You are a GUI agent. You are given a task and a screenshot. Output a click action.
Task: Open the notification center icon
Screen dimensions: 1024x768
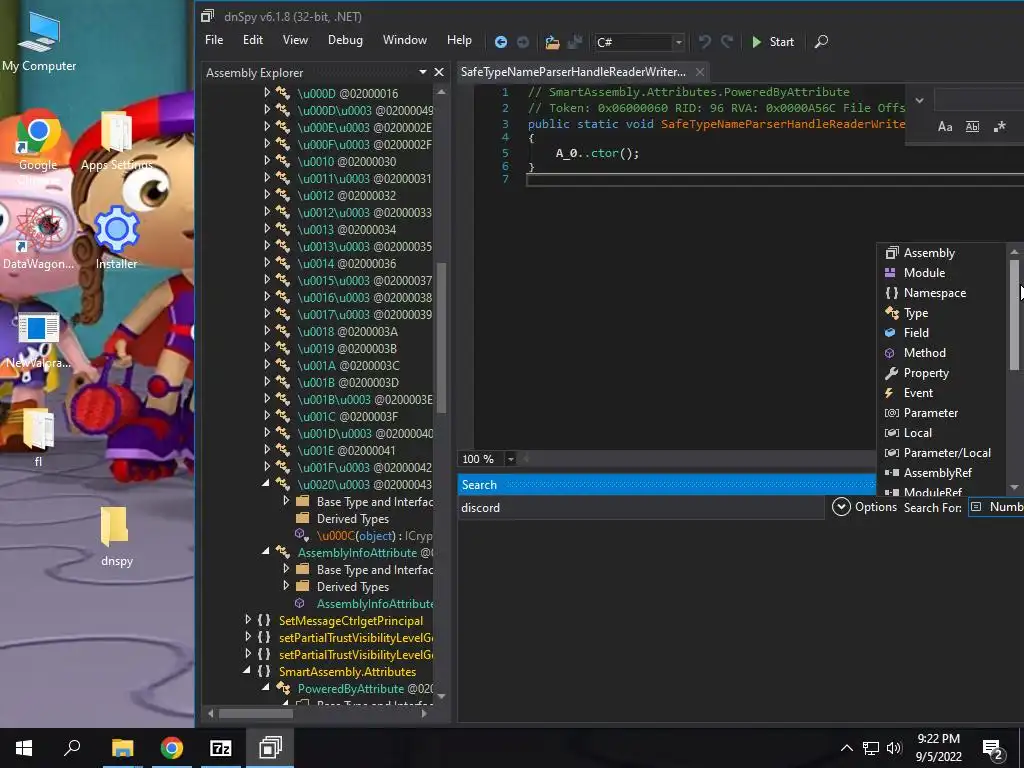coord(993,749)
